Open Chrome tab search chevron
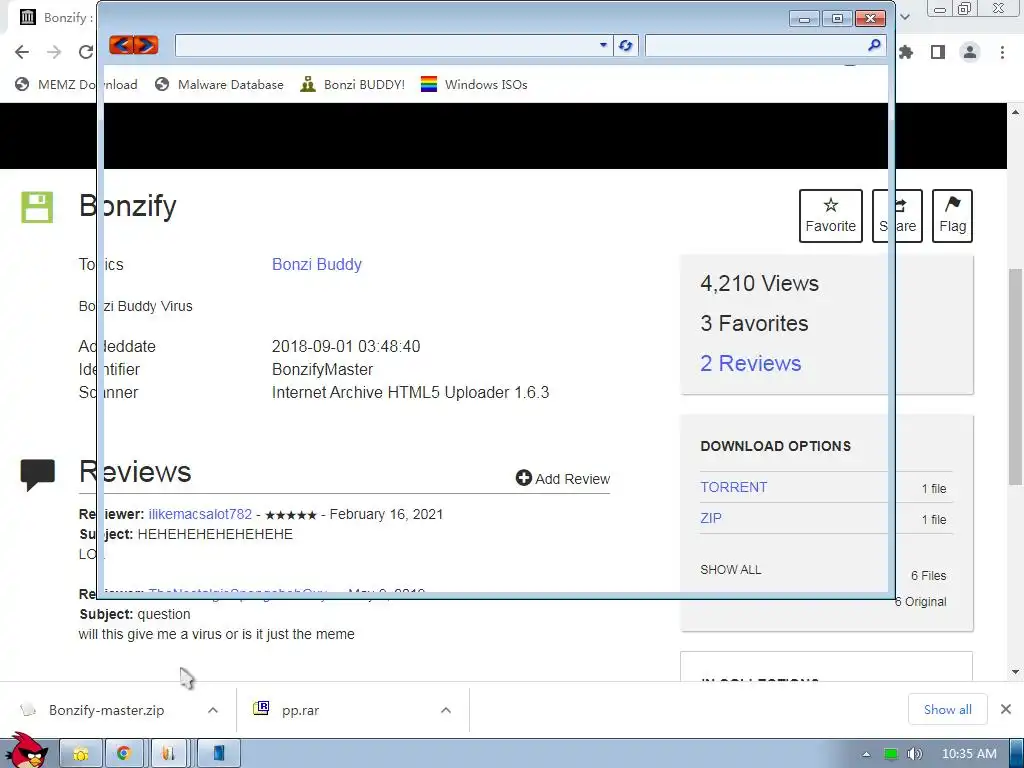 [x=905, y=17]
